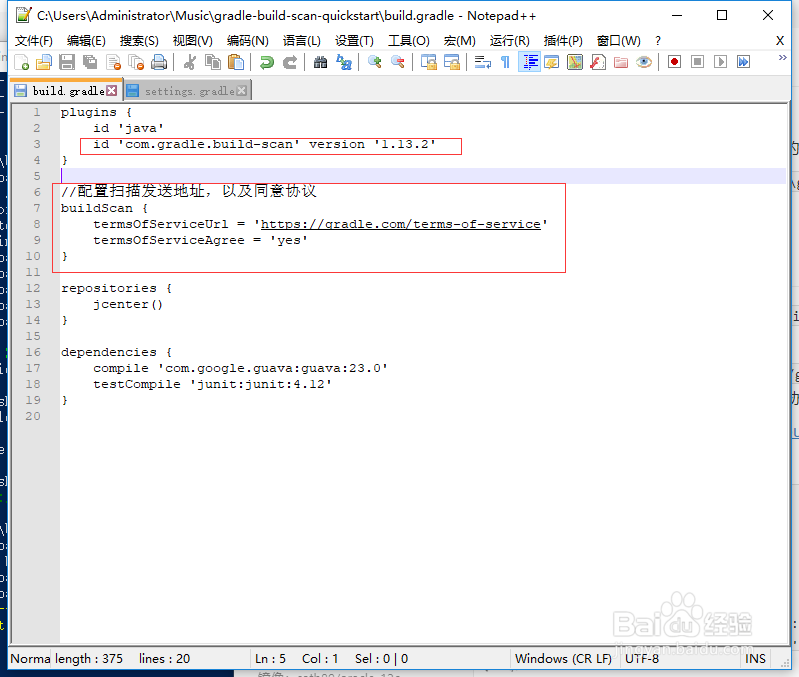Viewport: 799px width, 677px height.
Task: Click UTF-8 encoding in status bar
Action: tap(642, 659)
